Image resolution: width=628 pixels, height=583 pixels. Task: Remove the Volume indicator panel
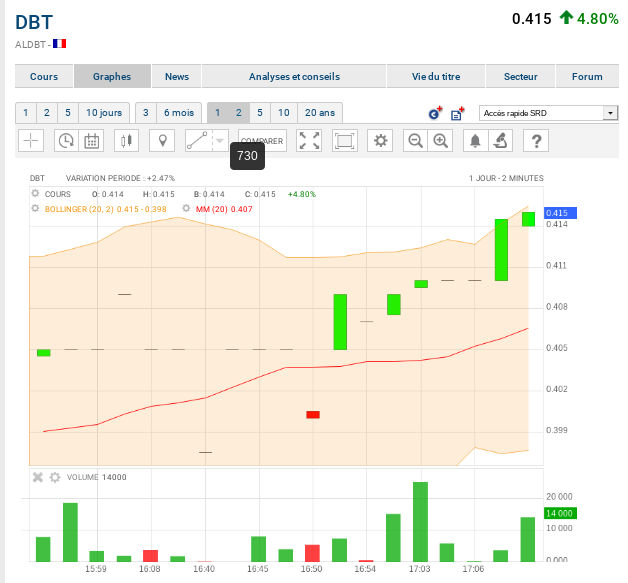click(38, 477)
